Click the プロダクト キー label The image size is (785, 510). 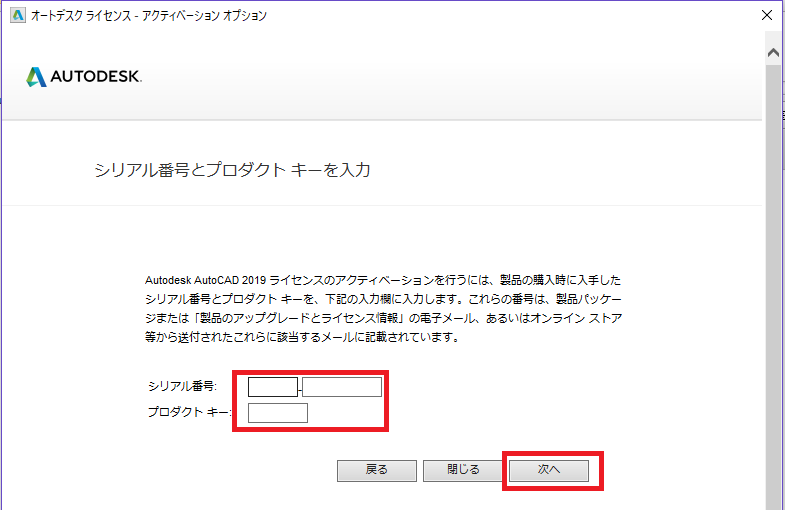[x=189, y=412]
